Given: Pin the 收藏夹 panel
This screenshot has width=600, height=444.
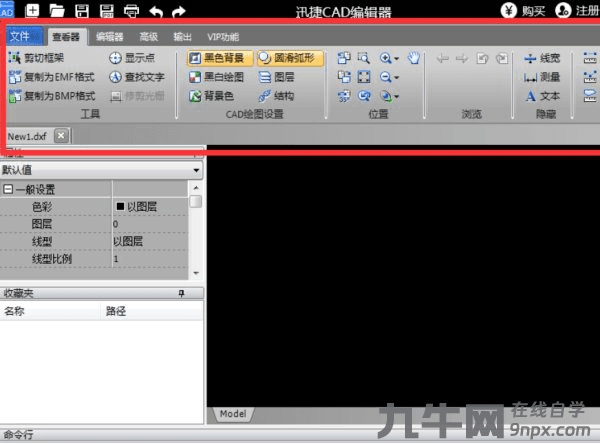Looking at the screenshot, I should pyautogui.click(x=181, y=294).
